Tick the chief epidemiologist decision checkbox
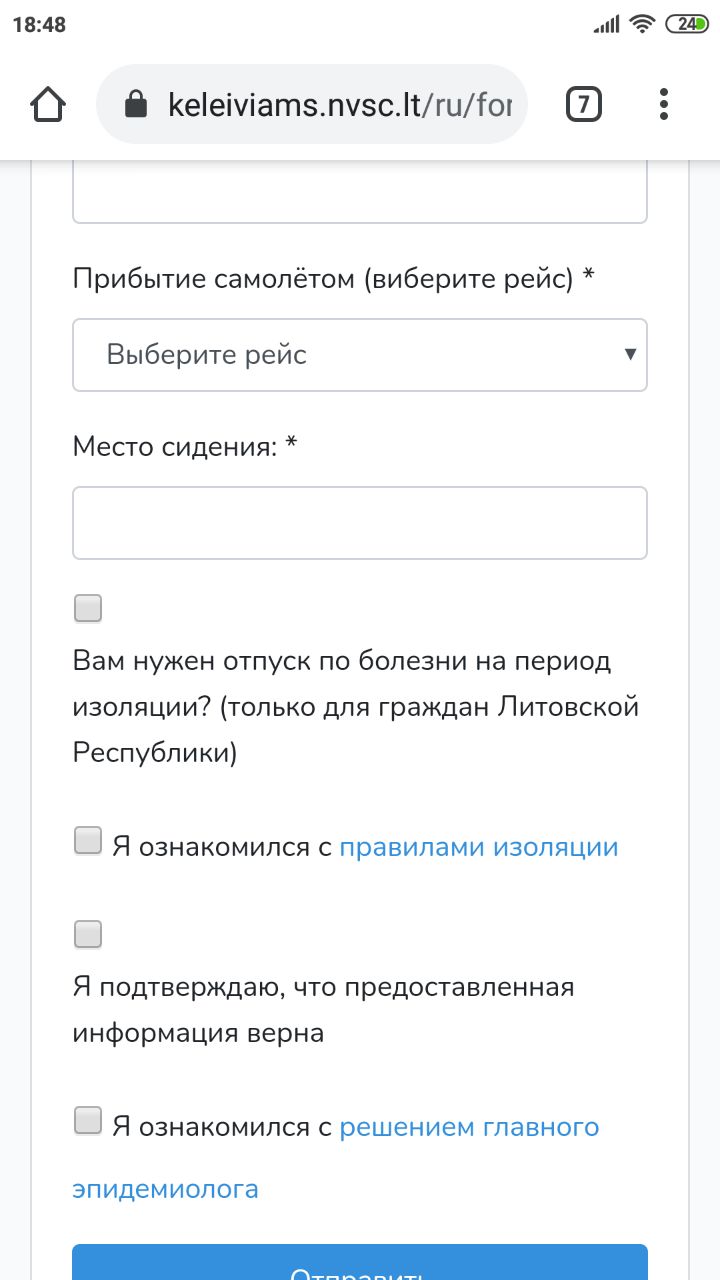 point(88,1120)
